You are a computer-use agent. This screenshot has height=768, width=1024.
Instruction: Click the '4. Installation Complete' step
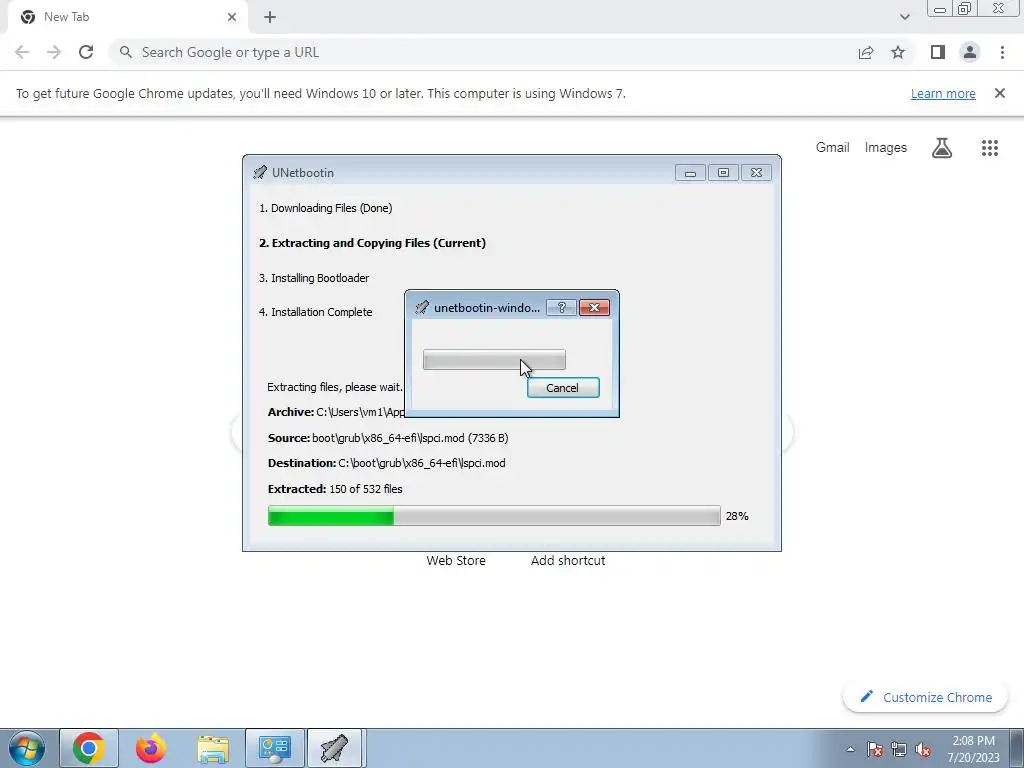(x=315, y=312)
